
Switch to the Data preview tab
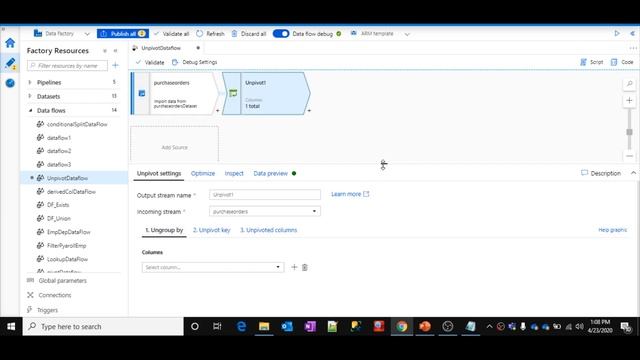click(x=271, y=173)
